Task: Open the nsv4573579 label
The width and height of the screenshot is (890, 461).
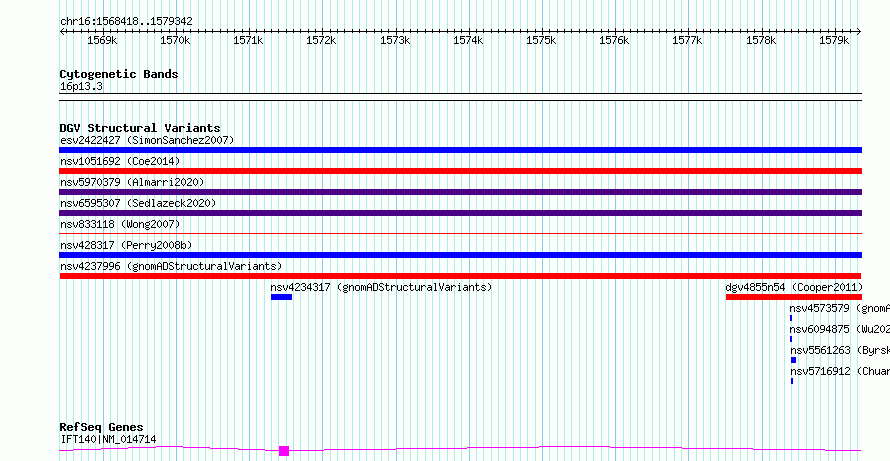Action: (839, 308)
